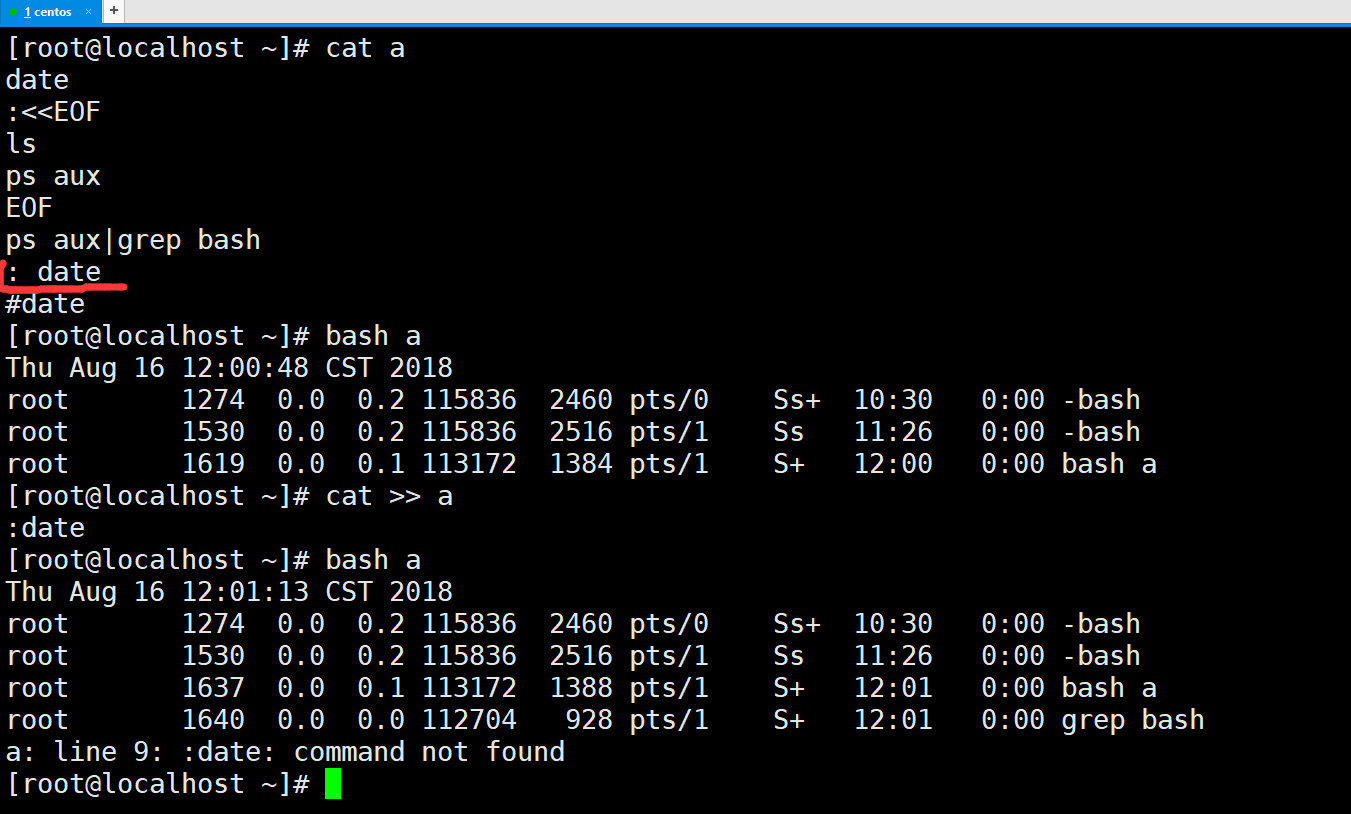
Task: Click the 'ps aux|grep bash' line
Action: tap(133, 240)
